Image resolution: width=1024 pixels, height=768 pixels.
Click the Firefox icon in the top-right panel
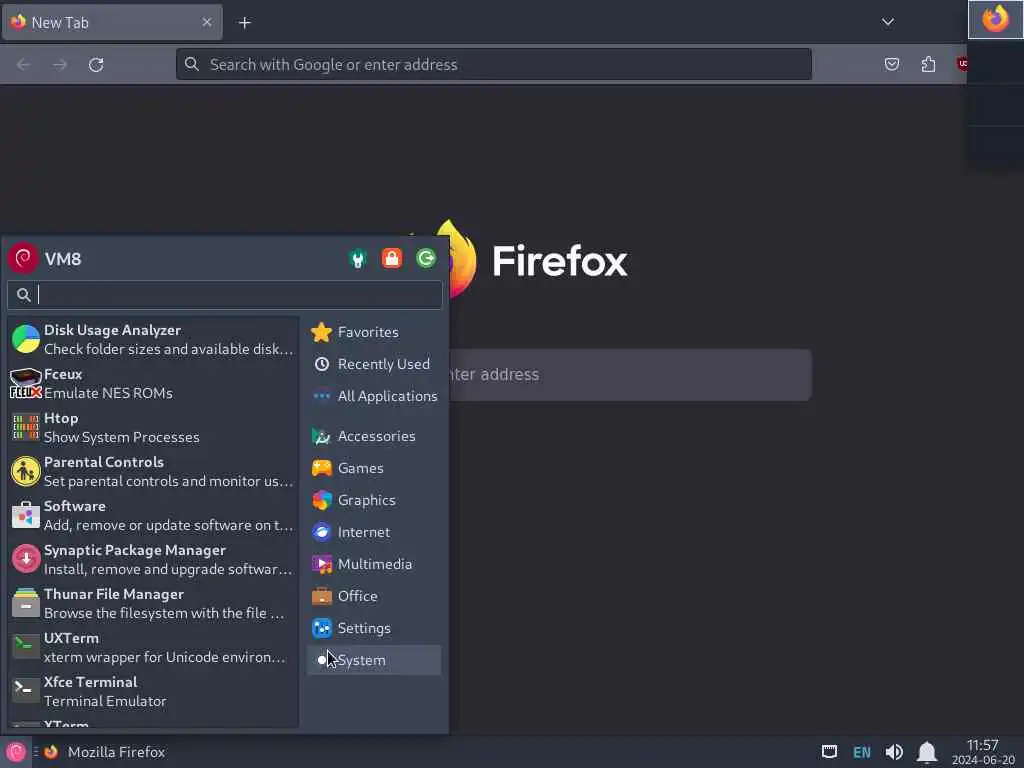pyautogui.click(x=995, y=20)
